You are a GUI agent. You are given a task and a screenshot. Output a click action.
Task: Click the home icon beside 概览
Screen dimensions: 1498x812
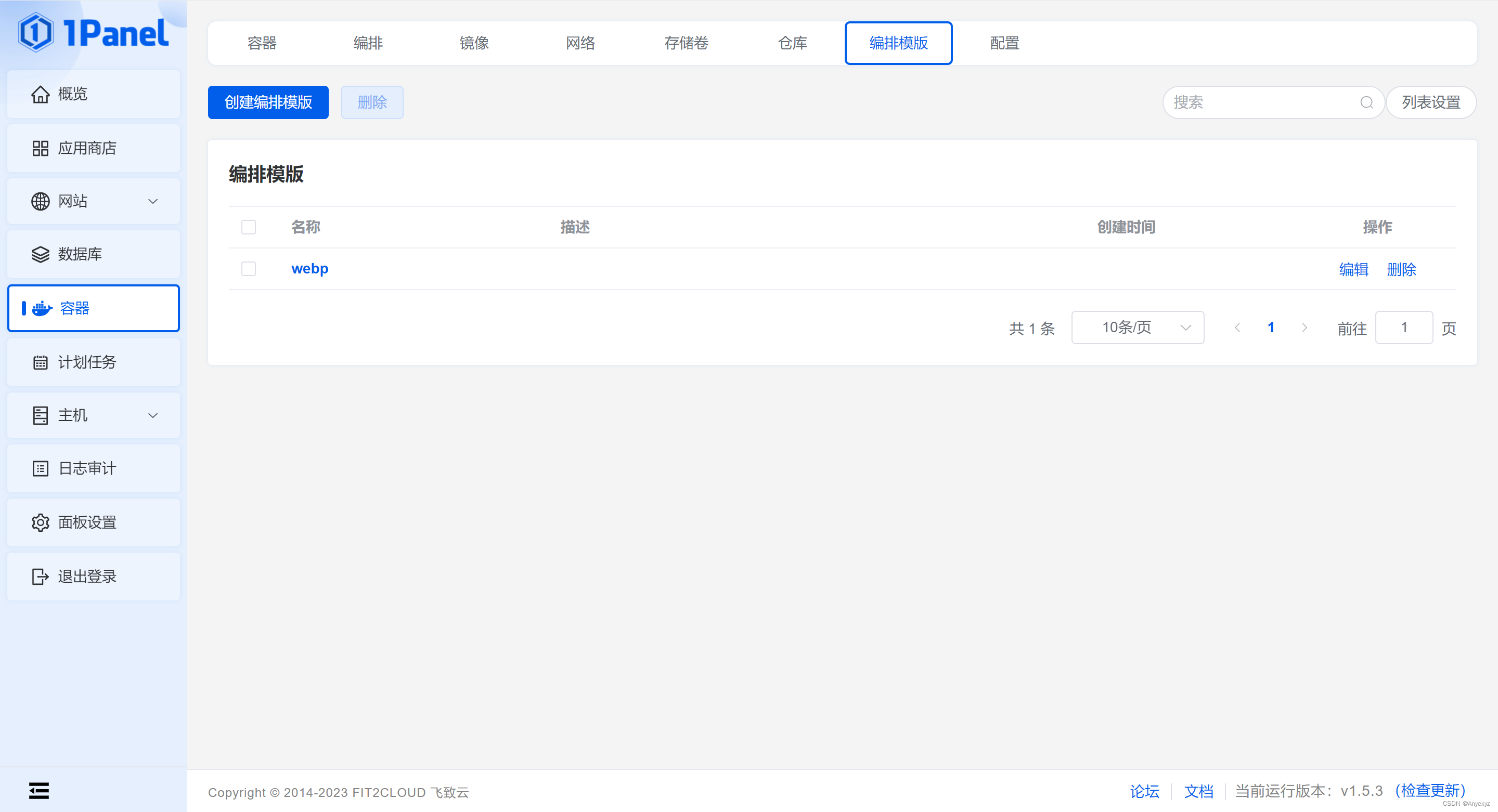point(40,94)
